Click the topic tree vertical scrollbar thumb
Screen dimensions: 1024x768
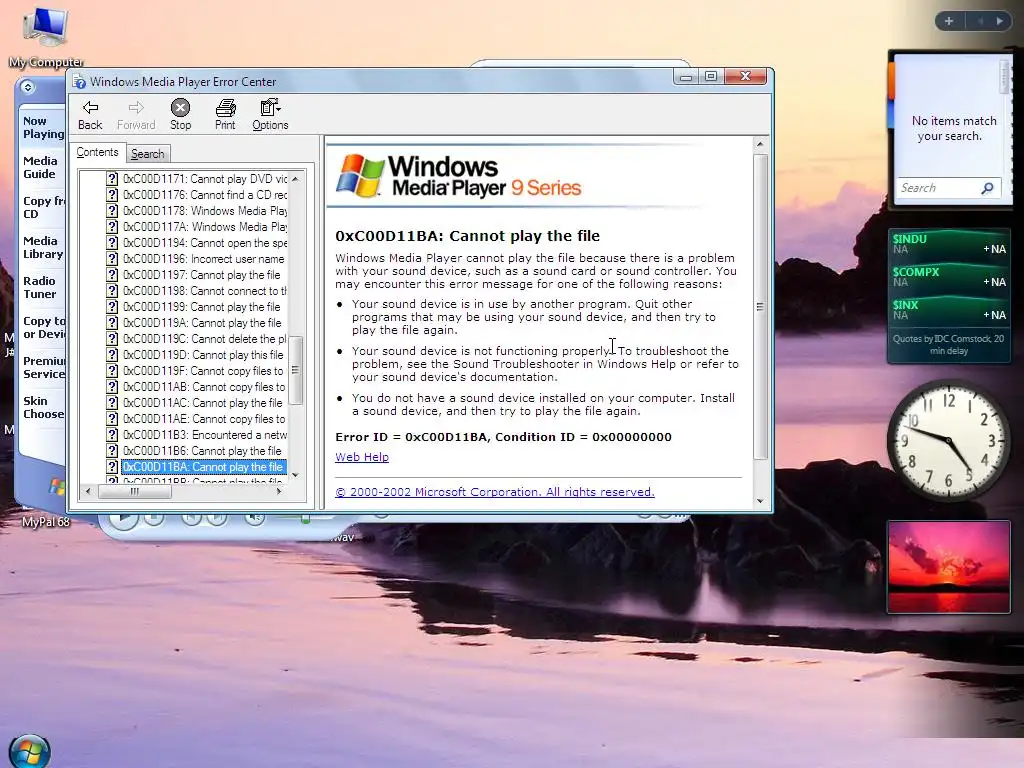click(x=295, y=370)
